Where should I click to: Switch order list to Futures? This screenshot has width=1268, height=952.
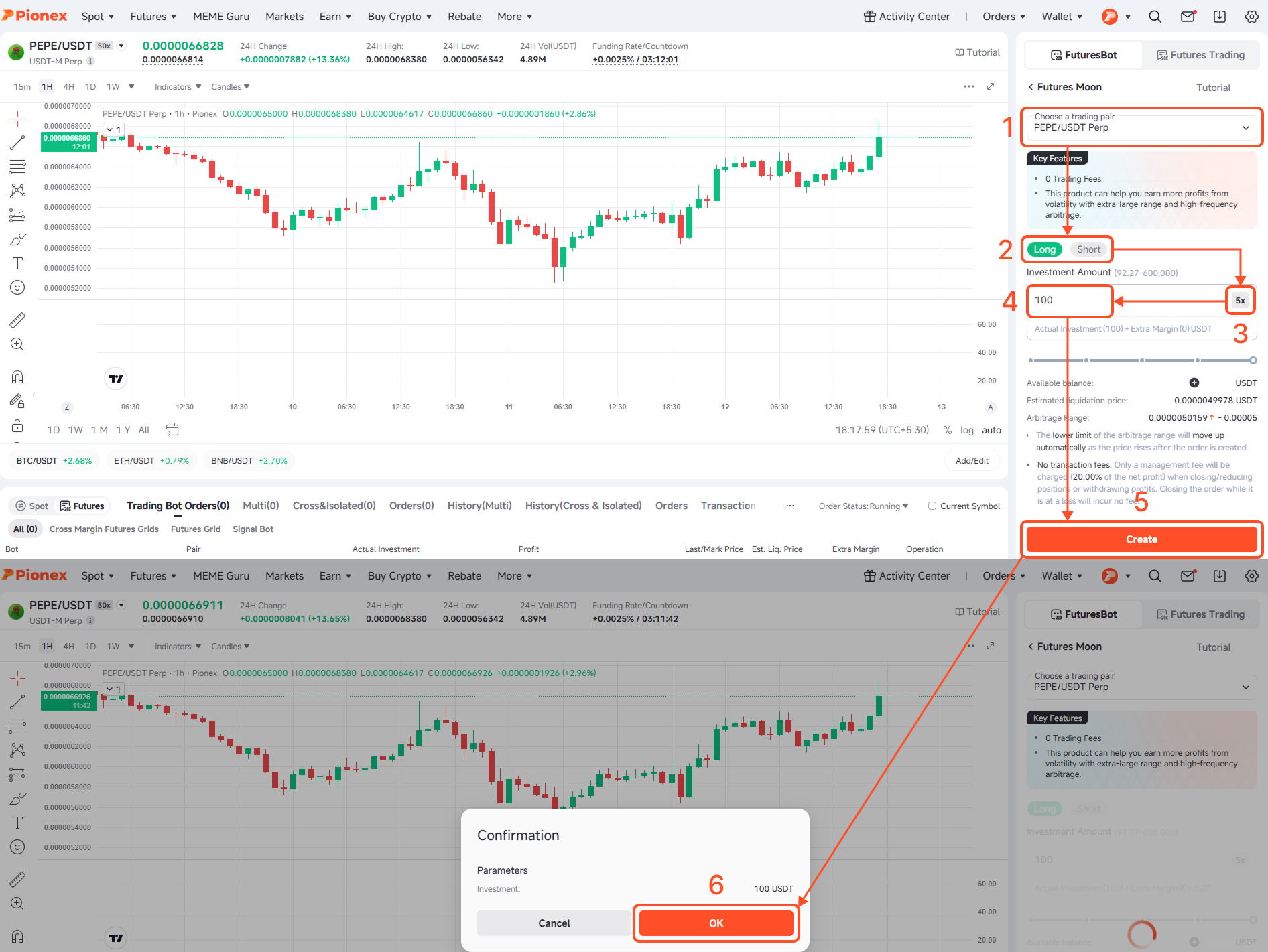[82, 506]
